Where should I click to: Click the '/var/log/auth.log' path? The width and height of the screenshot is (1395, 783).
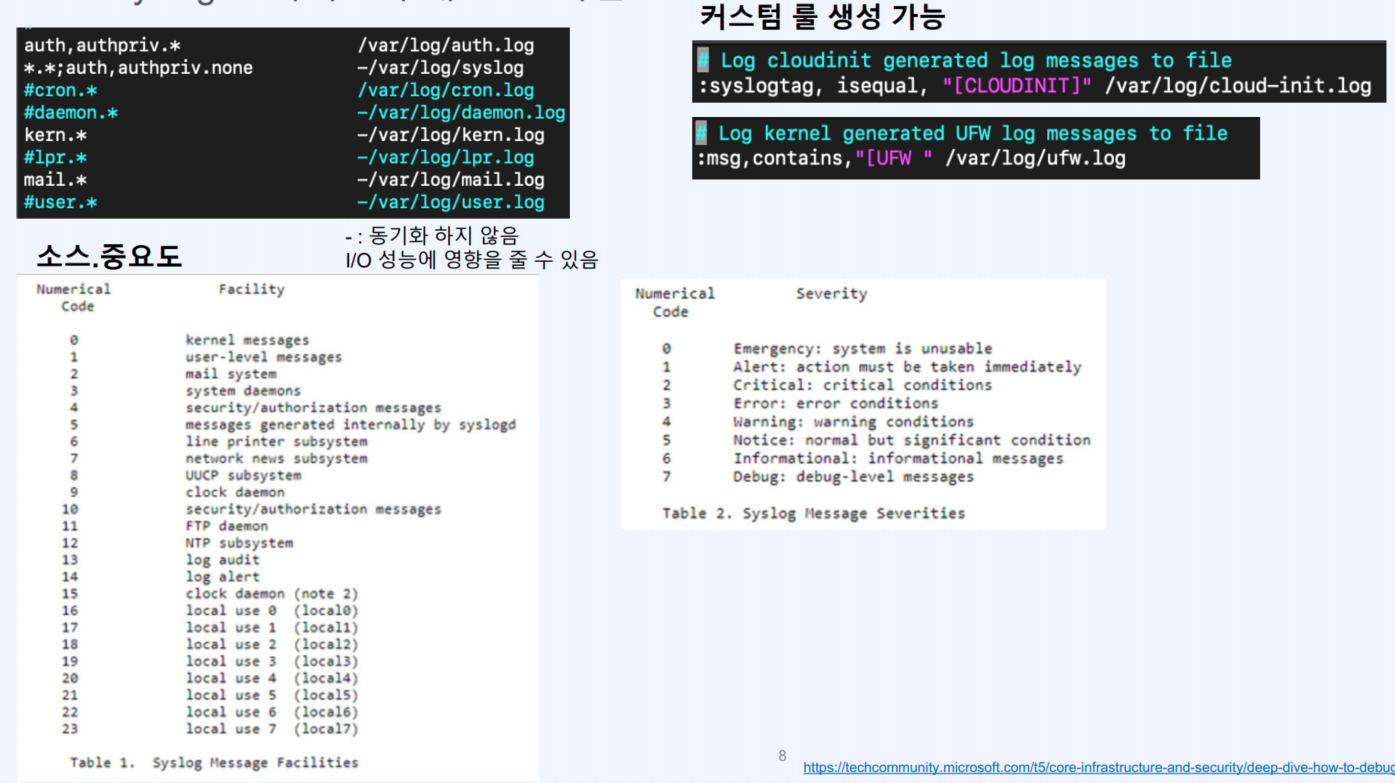(445, 45)
